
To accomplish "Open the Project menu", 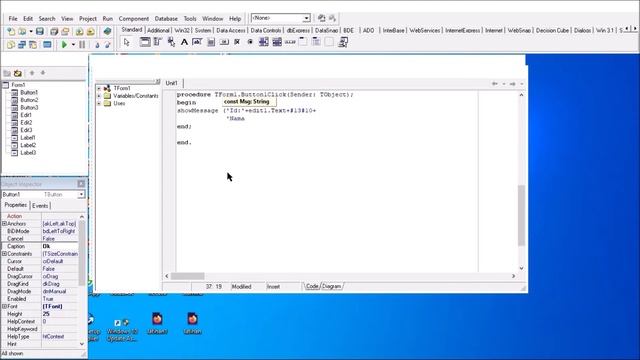I will tap(88, 19).
